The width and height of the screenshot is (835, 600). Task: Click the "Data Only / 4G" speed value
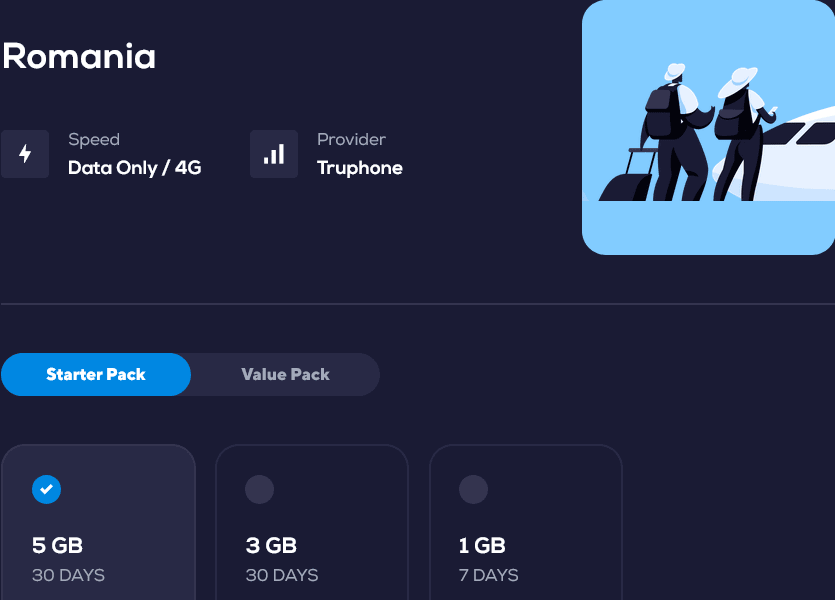tap(135, 168)
